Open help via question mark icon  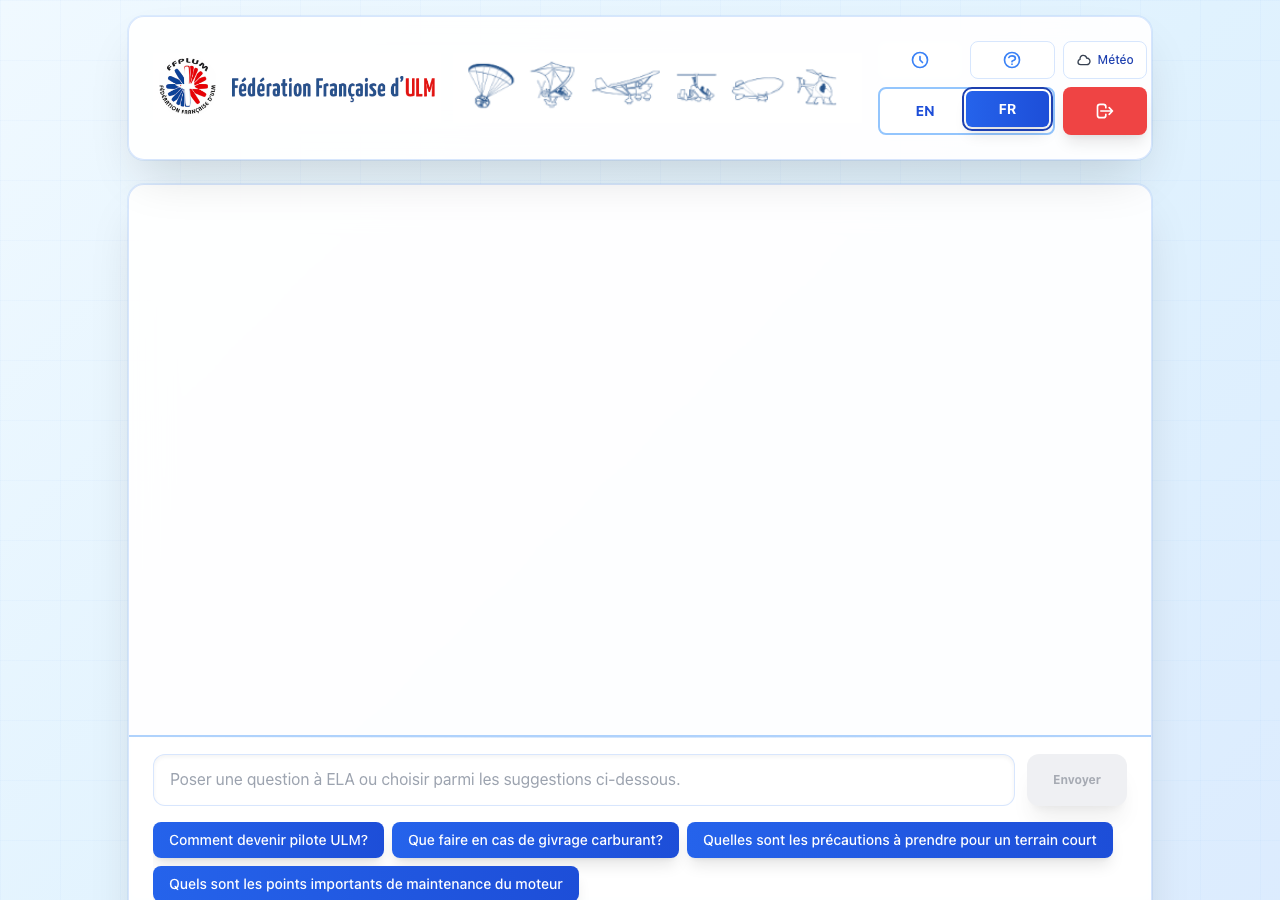(1012, 60)
